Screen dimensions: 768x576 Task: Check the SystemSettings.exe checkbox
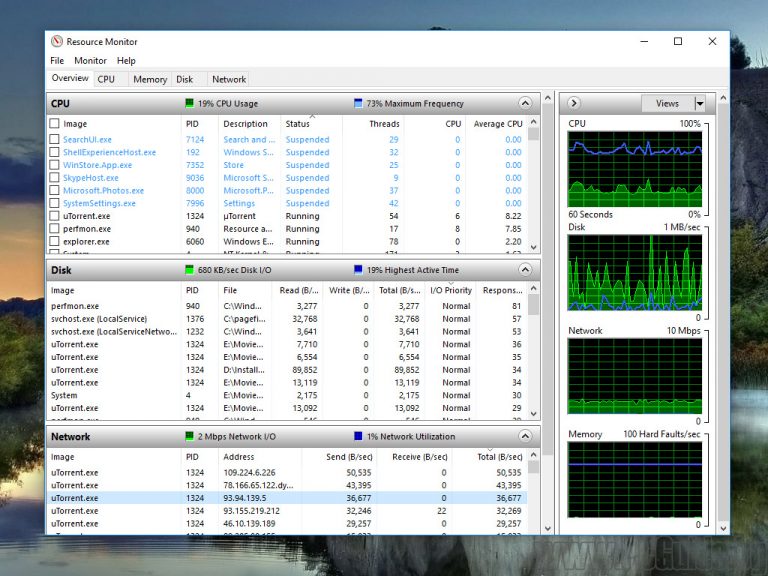pos(54,203)
